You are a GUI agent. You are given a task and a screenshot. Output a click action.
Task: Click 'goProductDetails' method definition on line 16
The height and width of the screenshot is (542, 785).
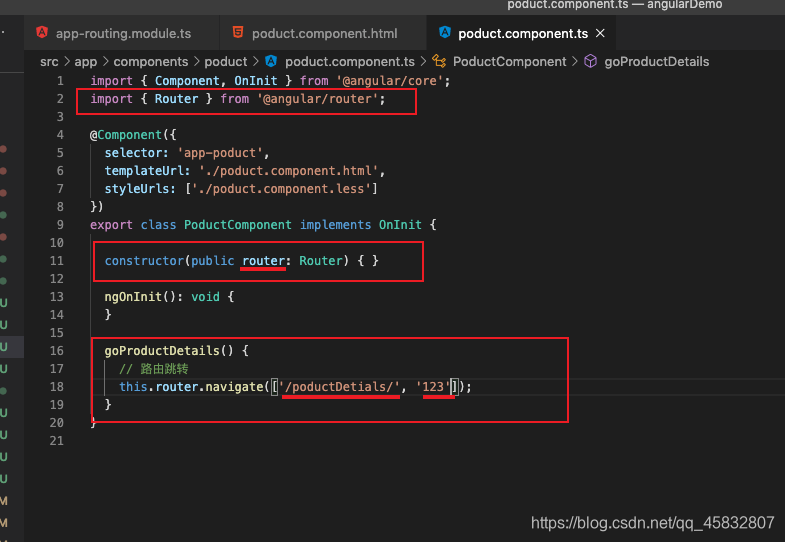click(162, 351)
